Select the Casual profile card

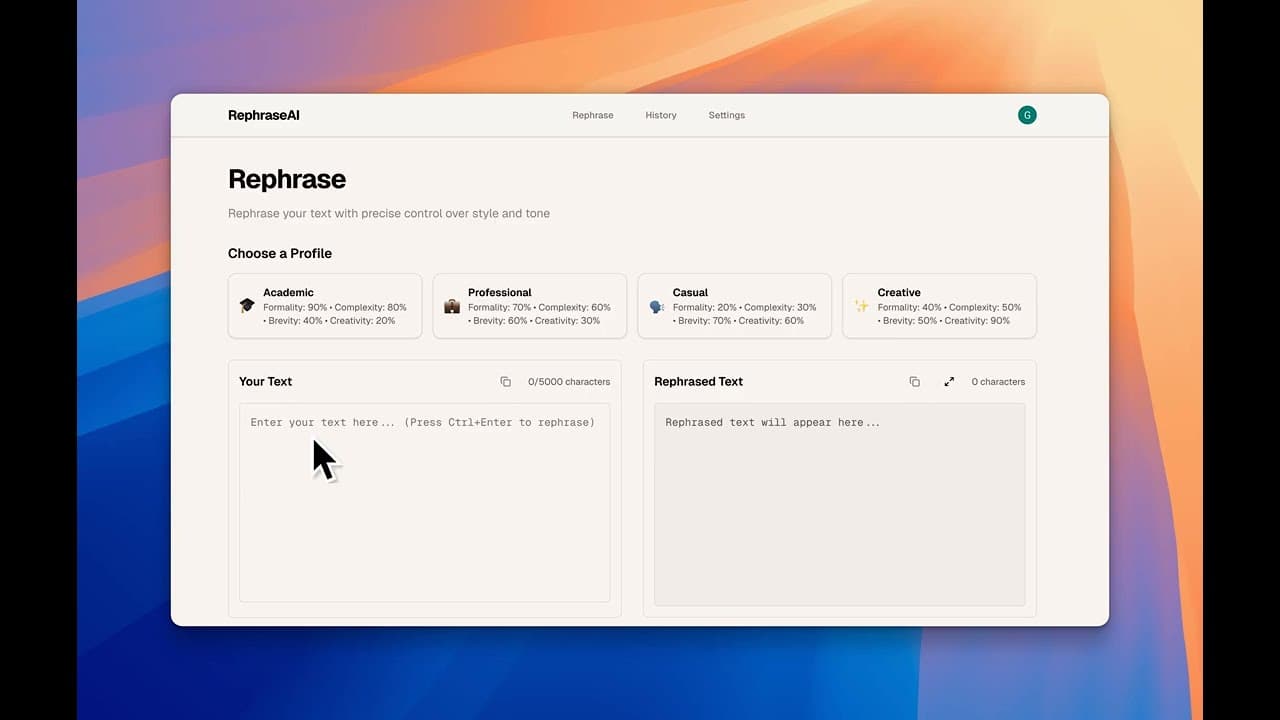pyautogui.click(x=734, y=306)
